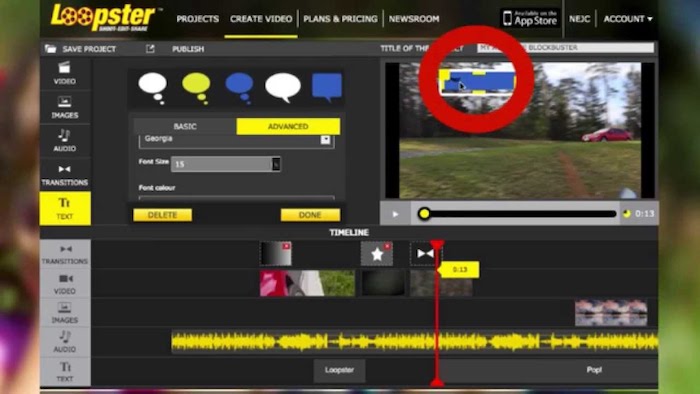700x394 pixels.
Task: Click Publish
Action: [x=188, y=49]
